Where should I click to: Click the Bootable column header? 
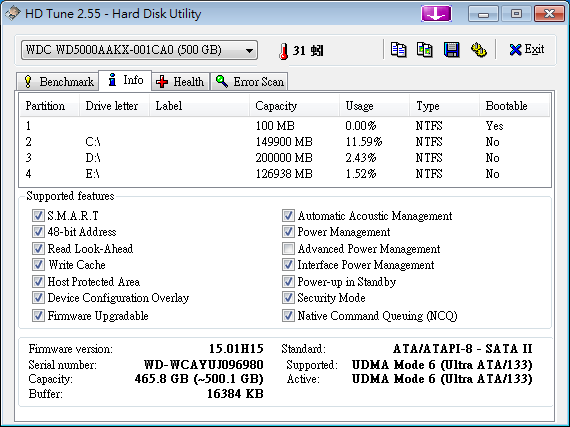(x=514, y=106)
